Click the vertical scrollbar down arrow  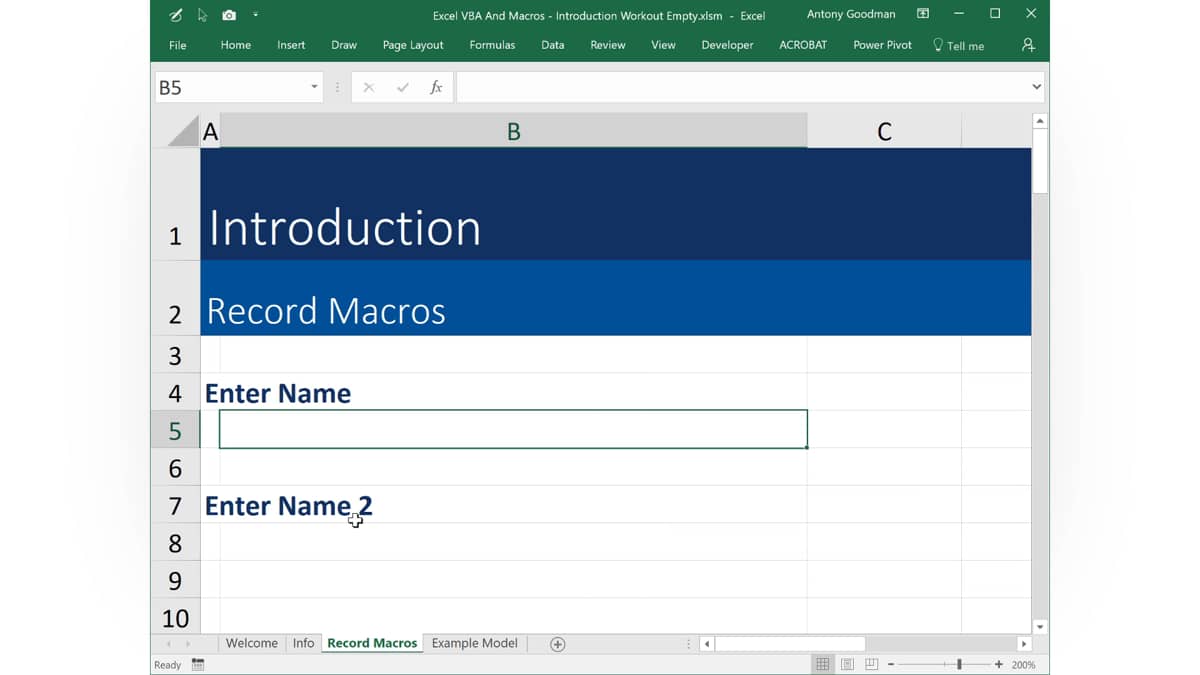pos(1040,627)
